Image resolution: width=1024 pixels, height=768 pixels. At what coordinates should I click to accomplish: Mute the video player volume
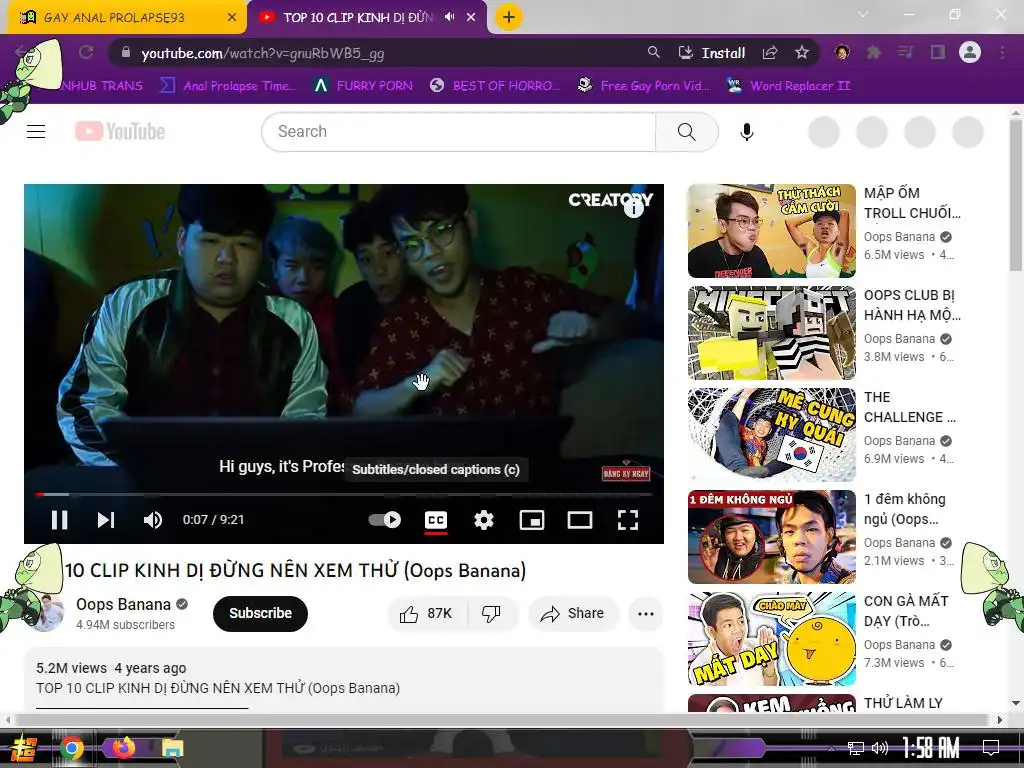pos(152,520)
